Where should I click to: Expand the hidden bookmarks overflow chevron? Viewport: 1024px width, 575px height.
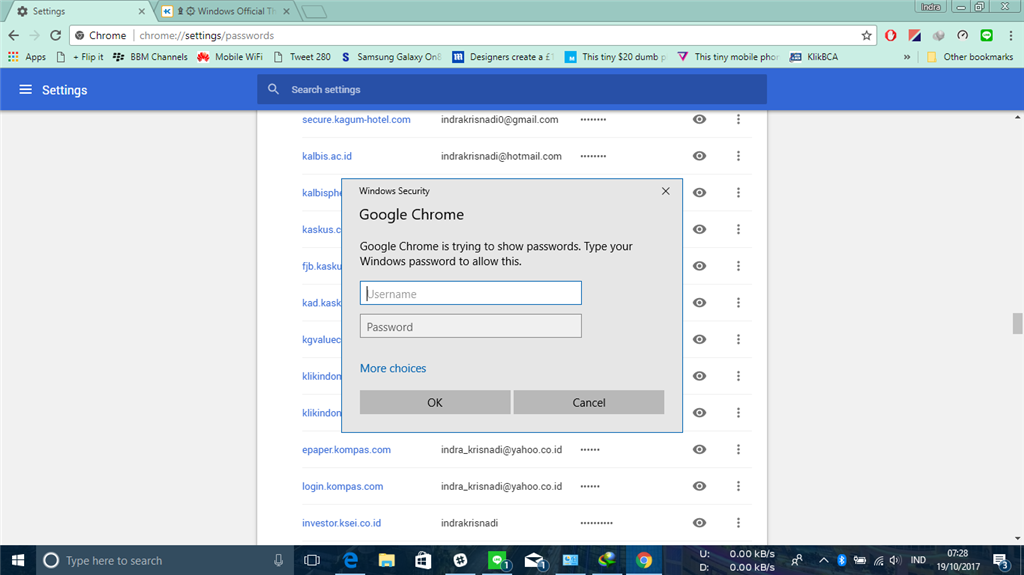(906, 57)
